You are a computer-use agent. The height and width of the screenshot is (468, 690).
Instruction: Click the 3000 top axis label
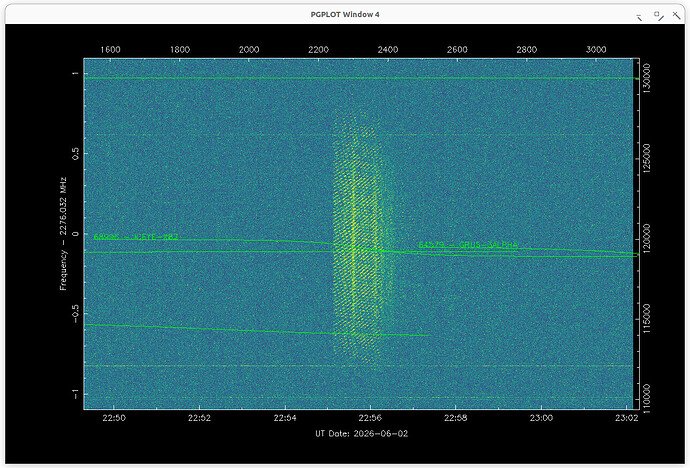pyautogui.click(x=596, y=50)
